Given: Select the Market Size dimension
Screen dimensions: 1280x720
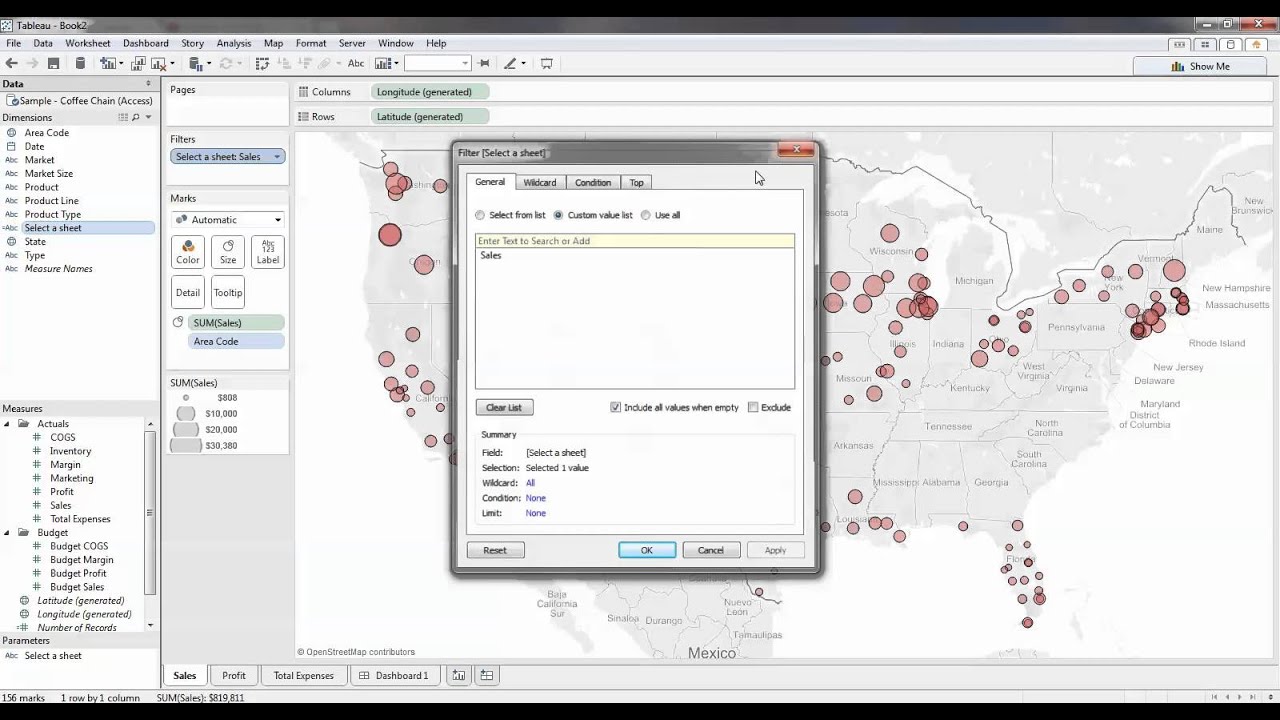Looking at the screenshot, I should tap(49, 174).
